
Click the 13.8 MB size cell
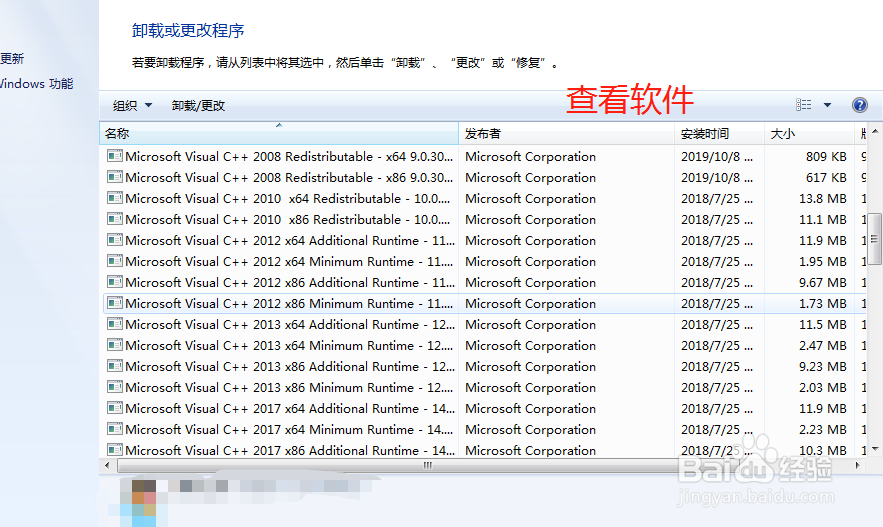[823, 199]
